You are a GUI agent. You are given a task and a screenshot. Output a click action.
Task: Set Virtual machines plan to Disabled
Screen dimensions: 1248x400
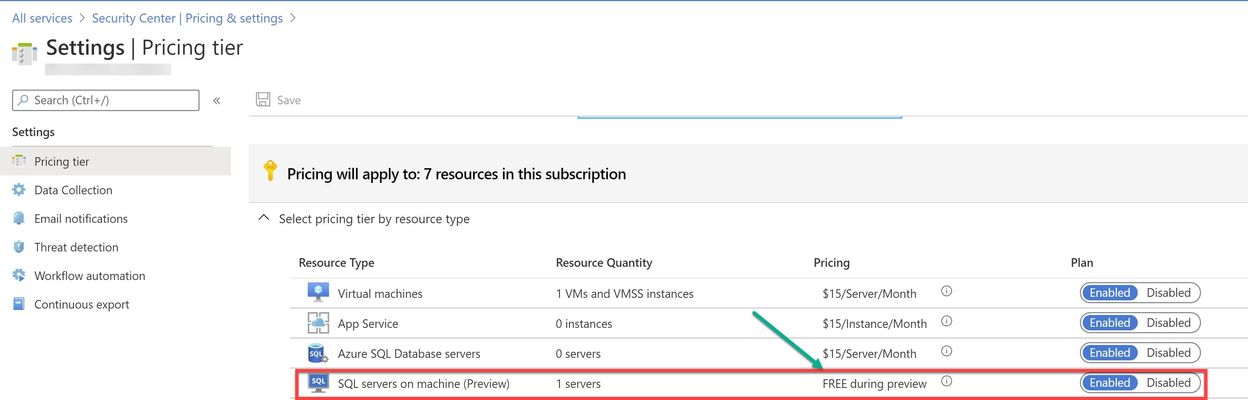click(x=1168, y=293)
